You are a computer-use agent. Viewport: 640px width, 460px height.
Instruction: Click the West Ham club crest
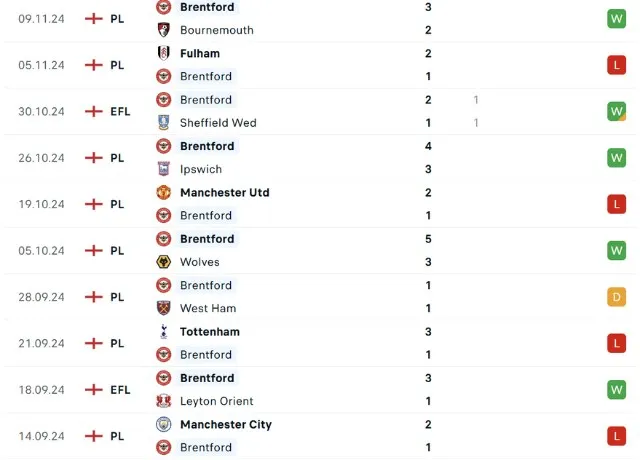coord(164,308)
